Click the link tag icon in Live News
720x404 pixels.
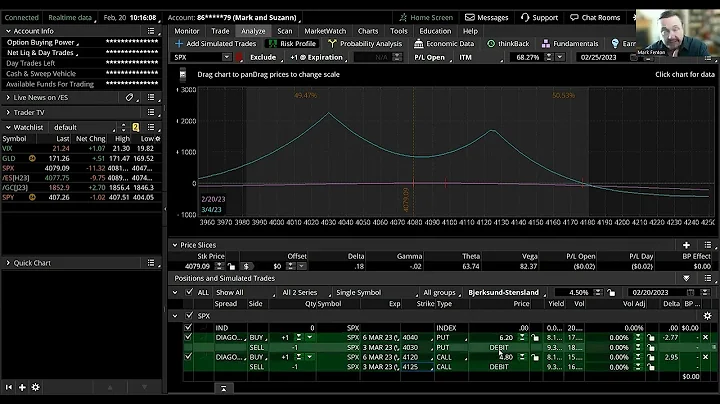[x=129, y=97]
